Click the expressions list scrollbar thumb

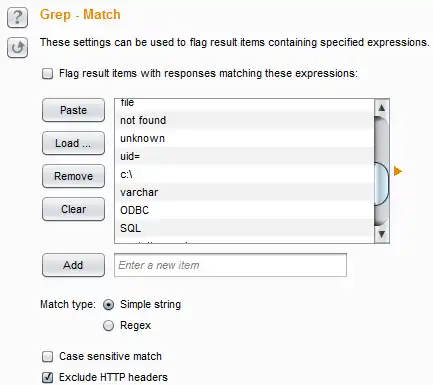click(382, 183)
